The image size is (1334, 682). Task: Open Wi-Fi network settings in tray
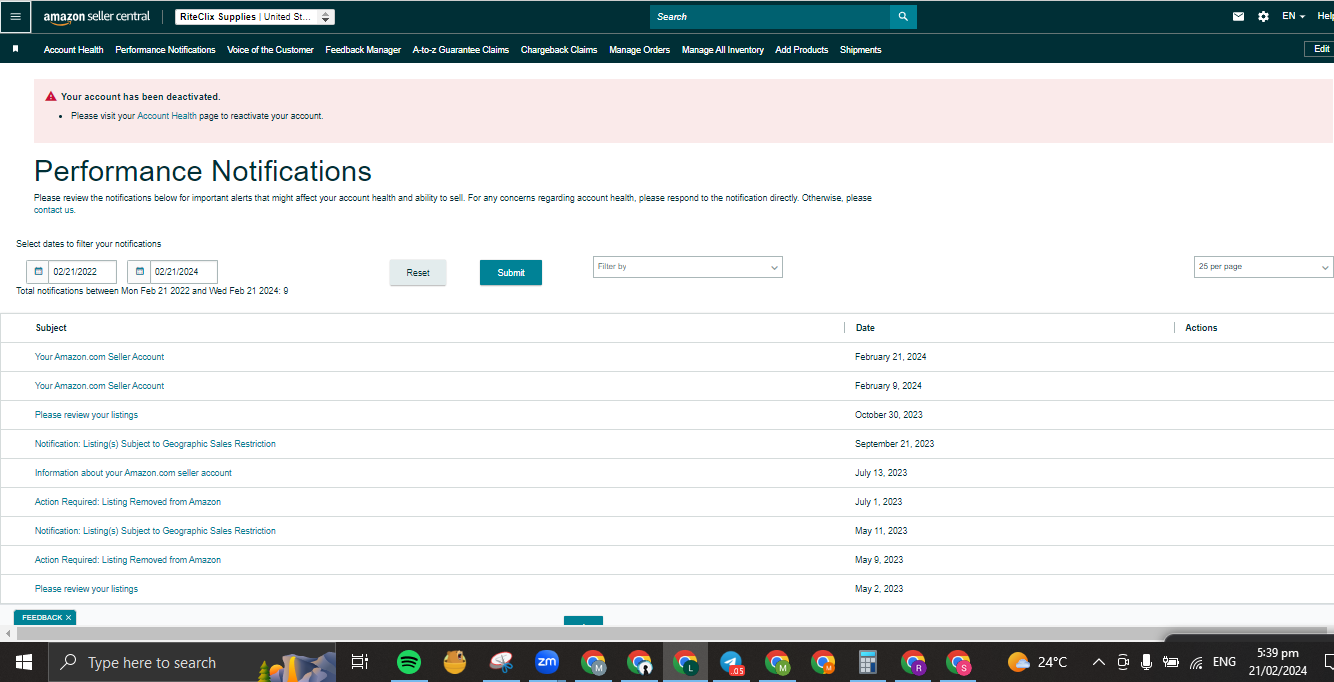click(1196, 662)
